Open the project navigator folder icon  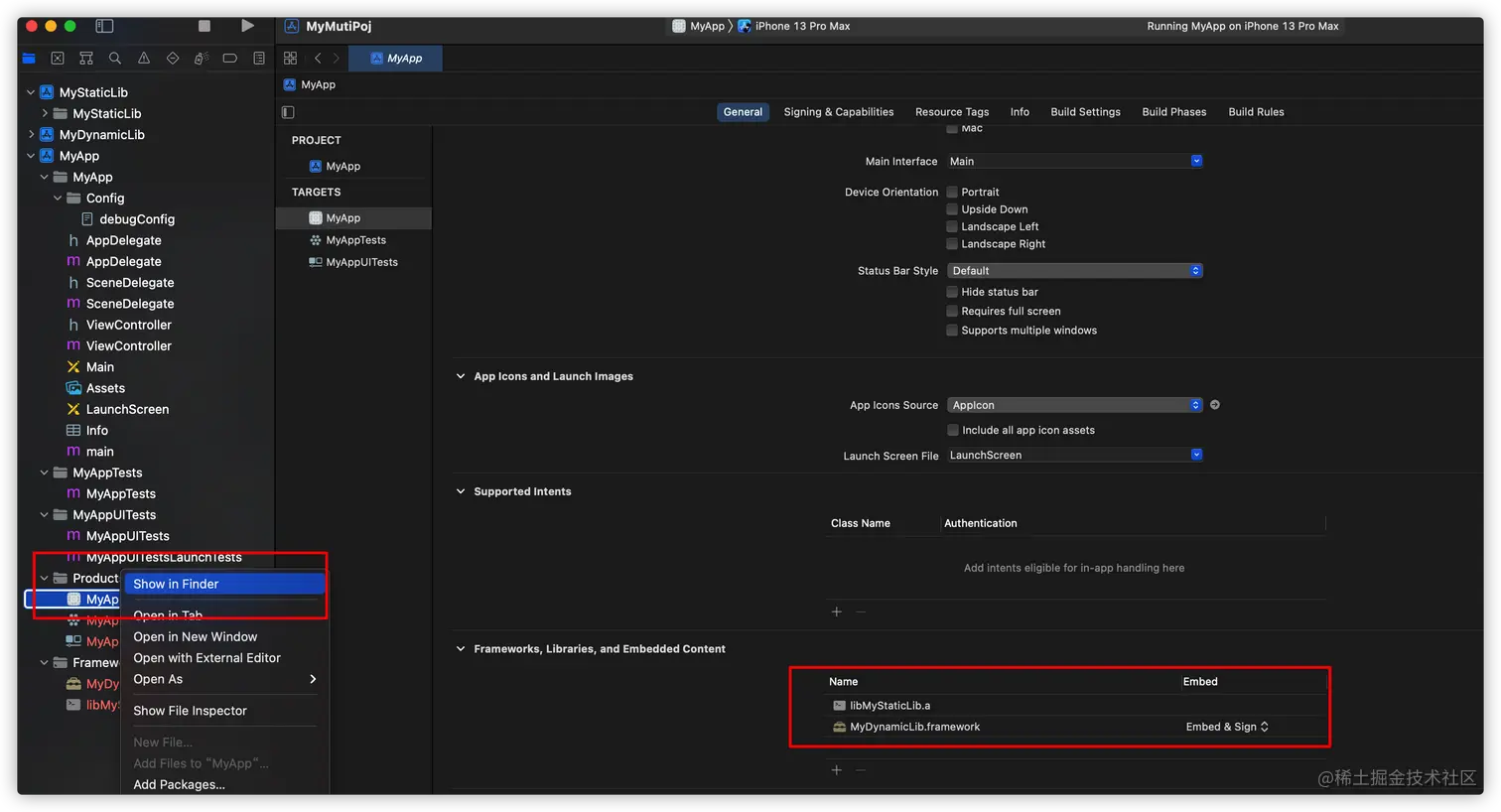tap(29, 59)
